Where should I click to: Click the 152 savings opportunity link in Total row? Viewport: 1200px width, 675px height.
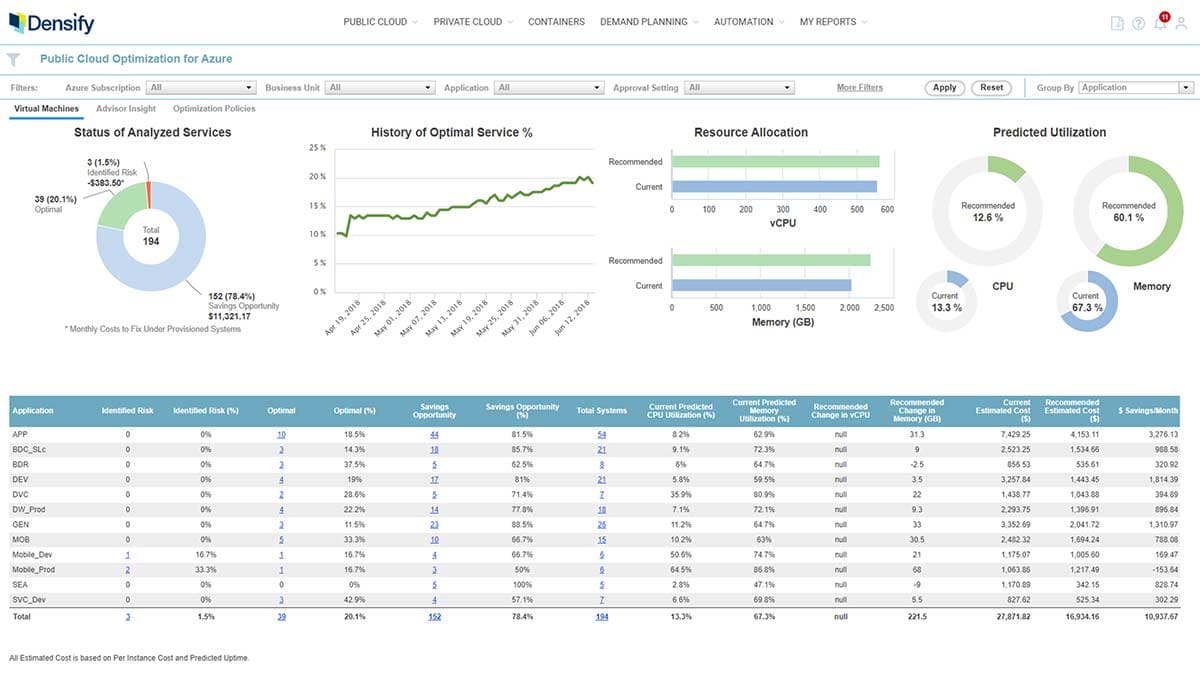pos(434,616)
